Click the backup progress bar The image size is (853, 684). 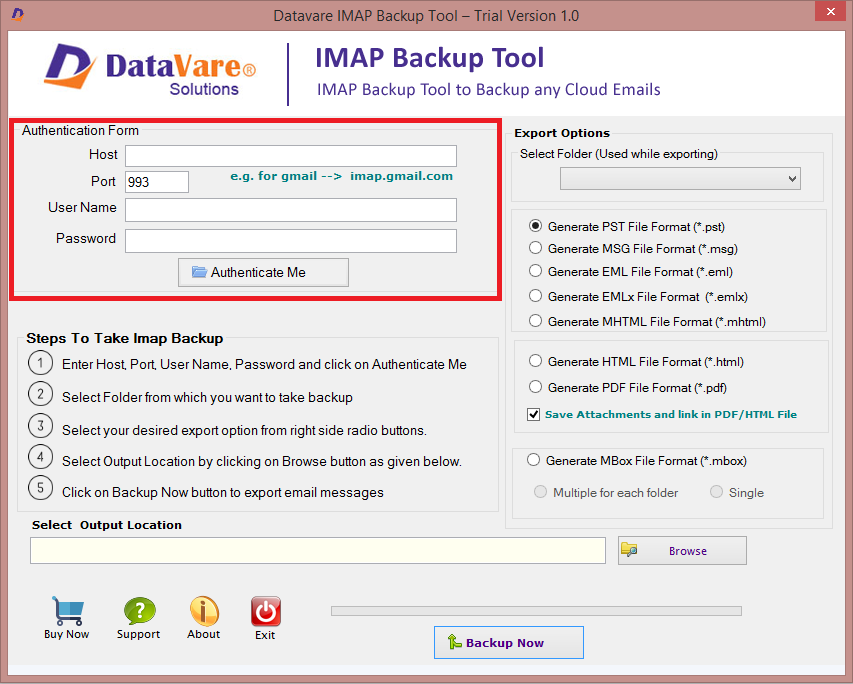(x=536, y=611)
